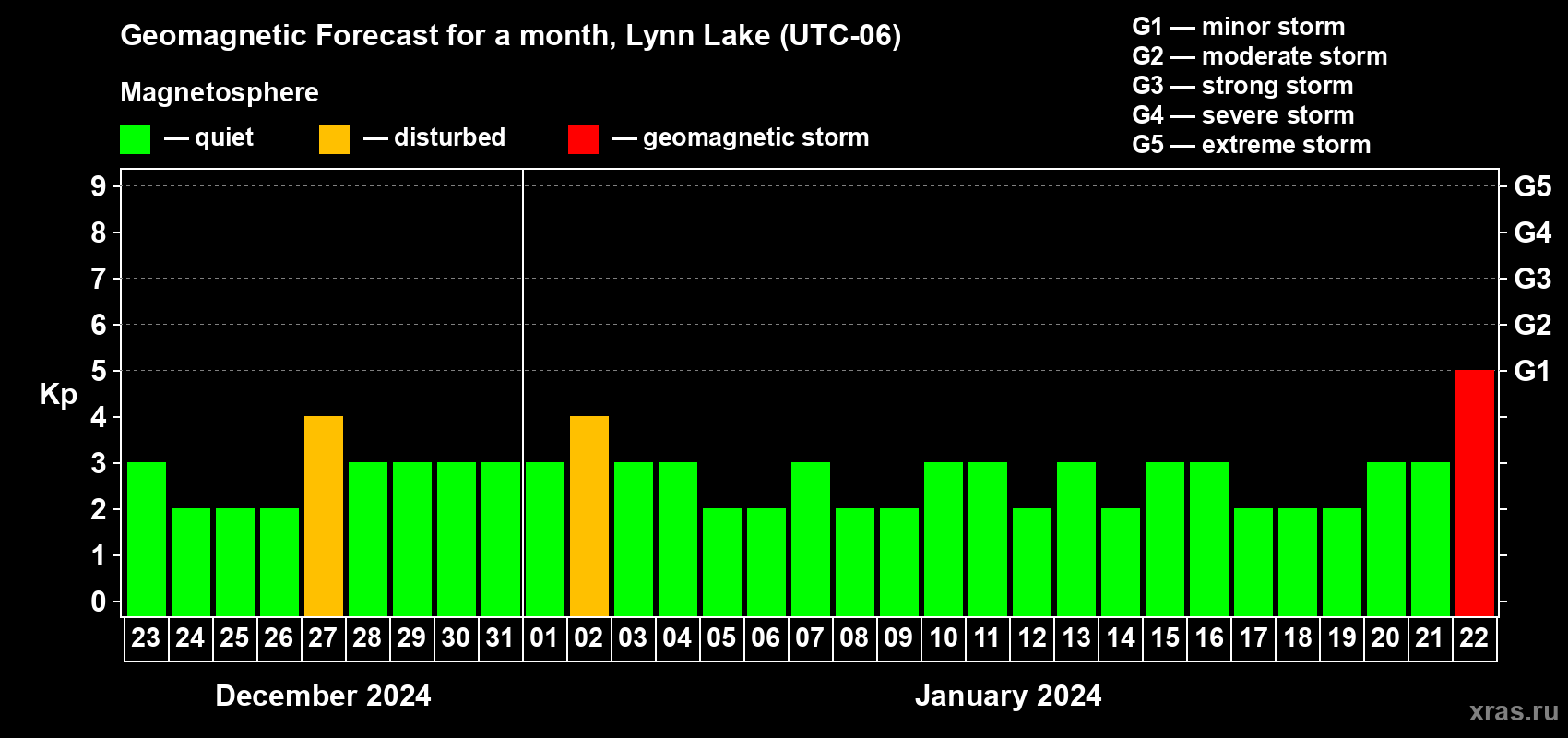Viewport: 1568px width, 738px height.
Task: Click the 'G1 — minor storm' legend line
Action: tap(1239, 27)
